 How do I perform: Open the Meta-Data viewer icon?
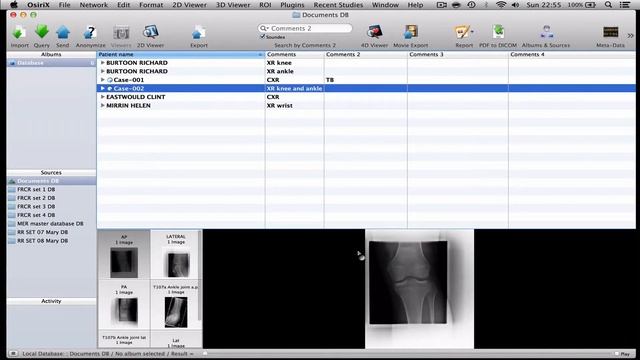(611, 32)
